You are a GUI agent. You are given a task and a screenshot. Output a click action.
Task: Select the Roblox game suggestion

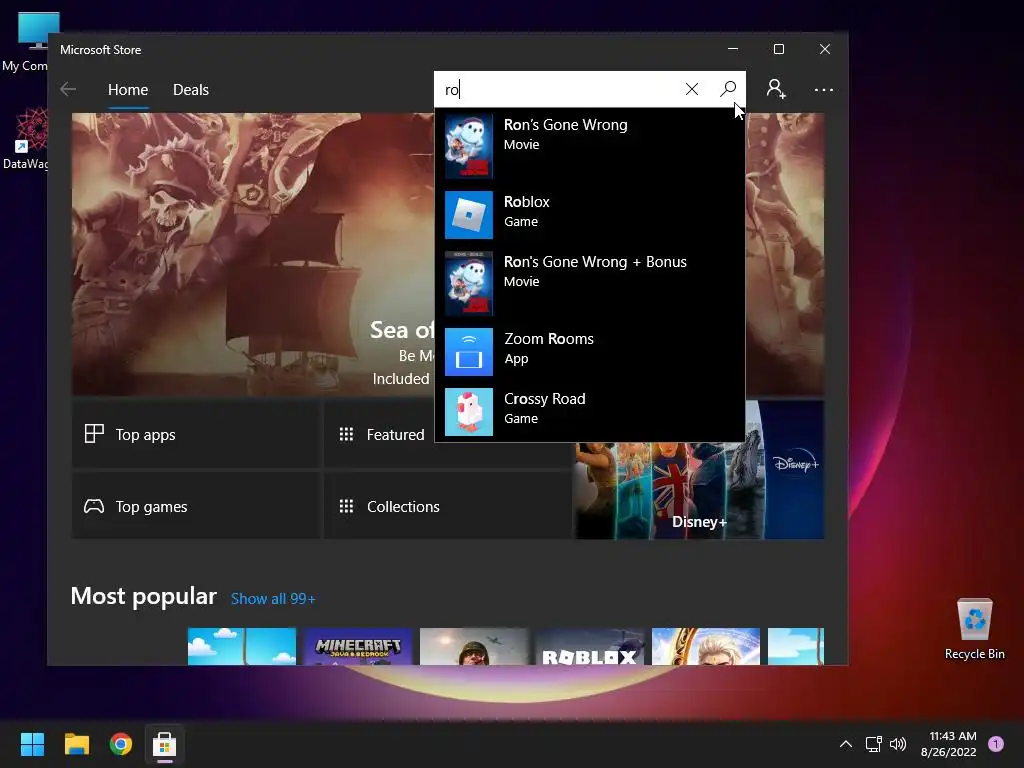coord(590,214)
